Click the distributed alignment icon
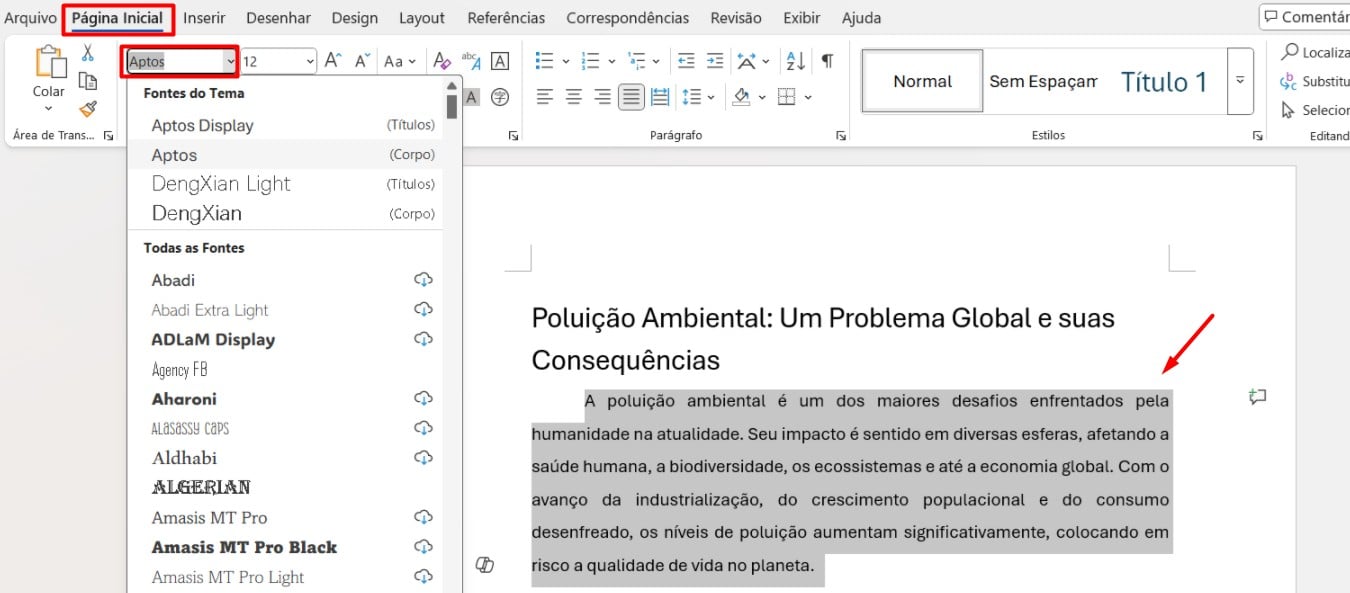The height and width of the screenshot is (593, 1350). (x=660, y=97)
